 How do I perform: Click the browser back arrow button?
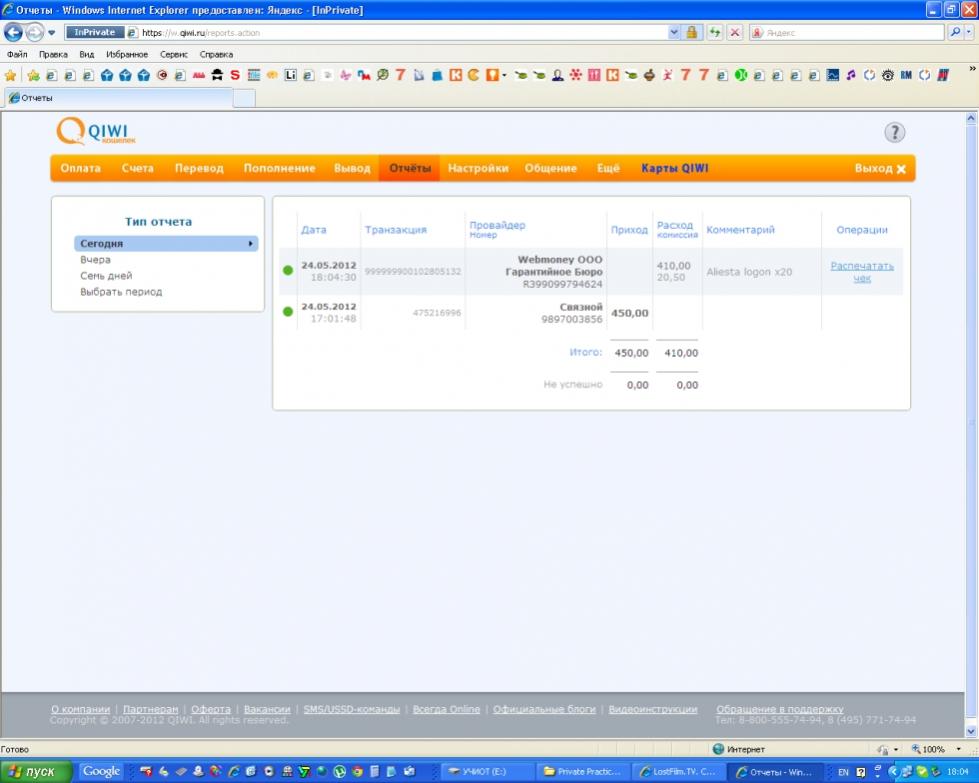click(x=14, y=32)
